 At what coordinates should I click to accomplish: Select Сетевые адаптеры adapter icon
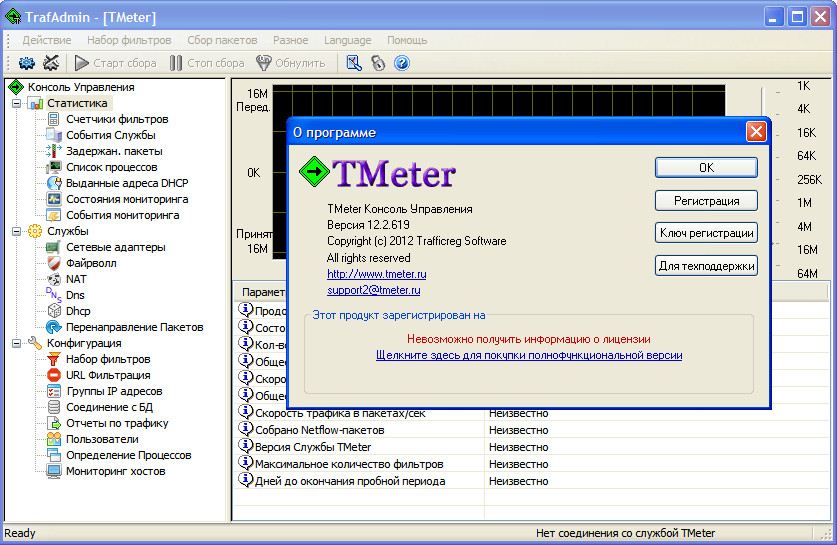click(54, 247)
